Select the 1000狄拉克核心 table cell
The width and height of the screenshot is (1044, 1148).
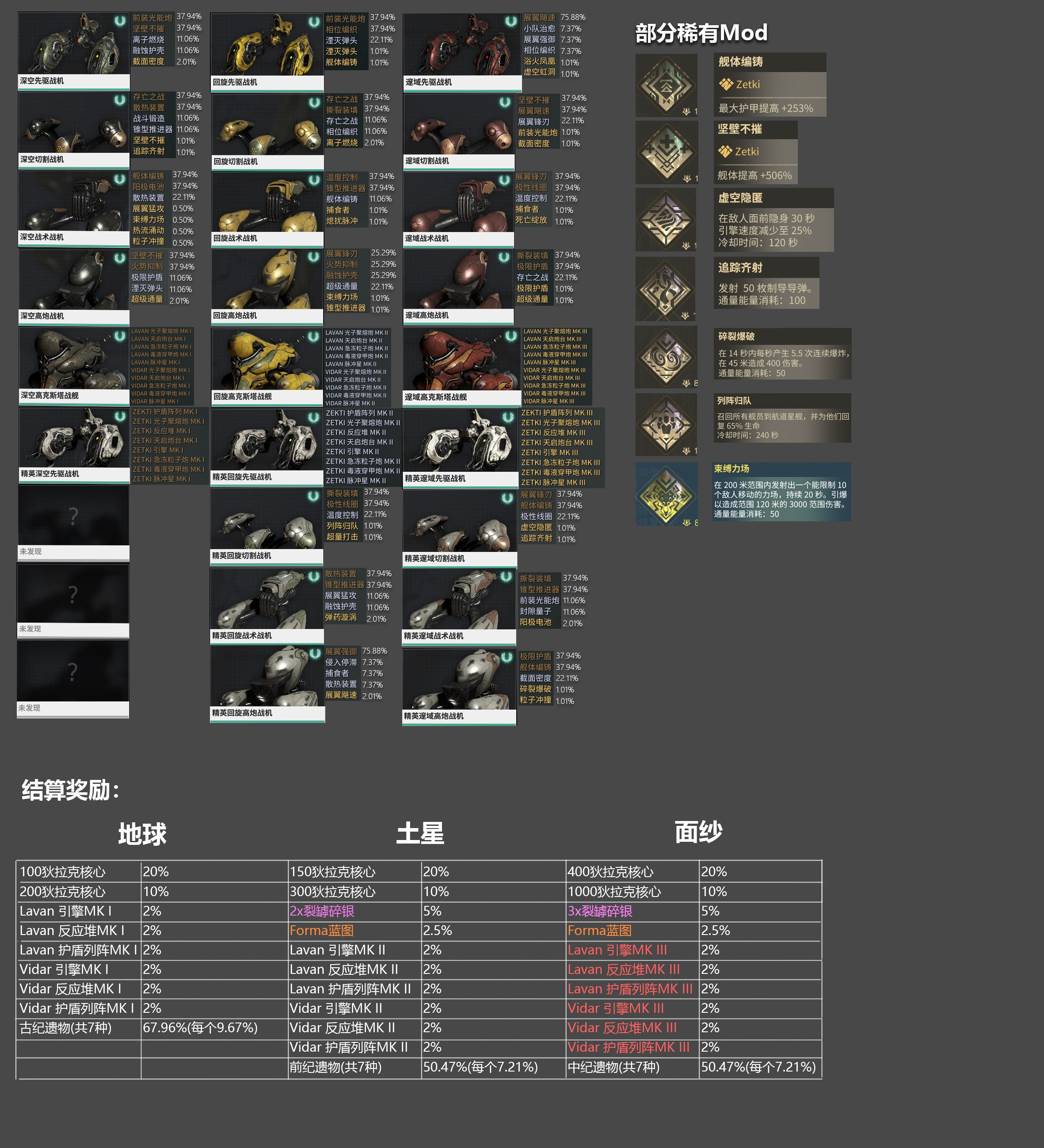pyautogui.click(x=632, y=891)
